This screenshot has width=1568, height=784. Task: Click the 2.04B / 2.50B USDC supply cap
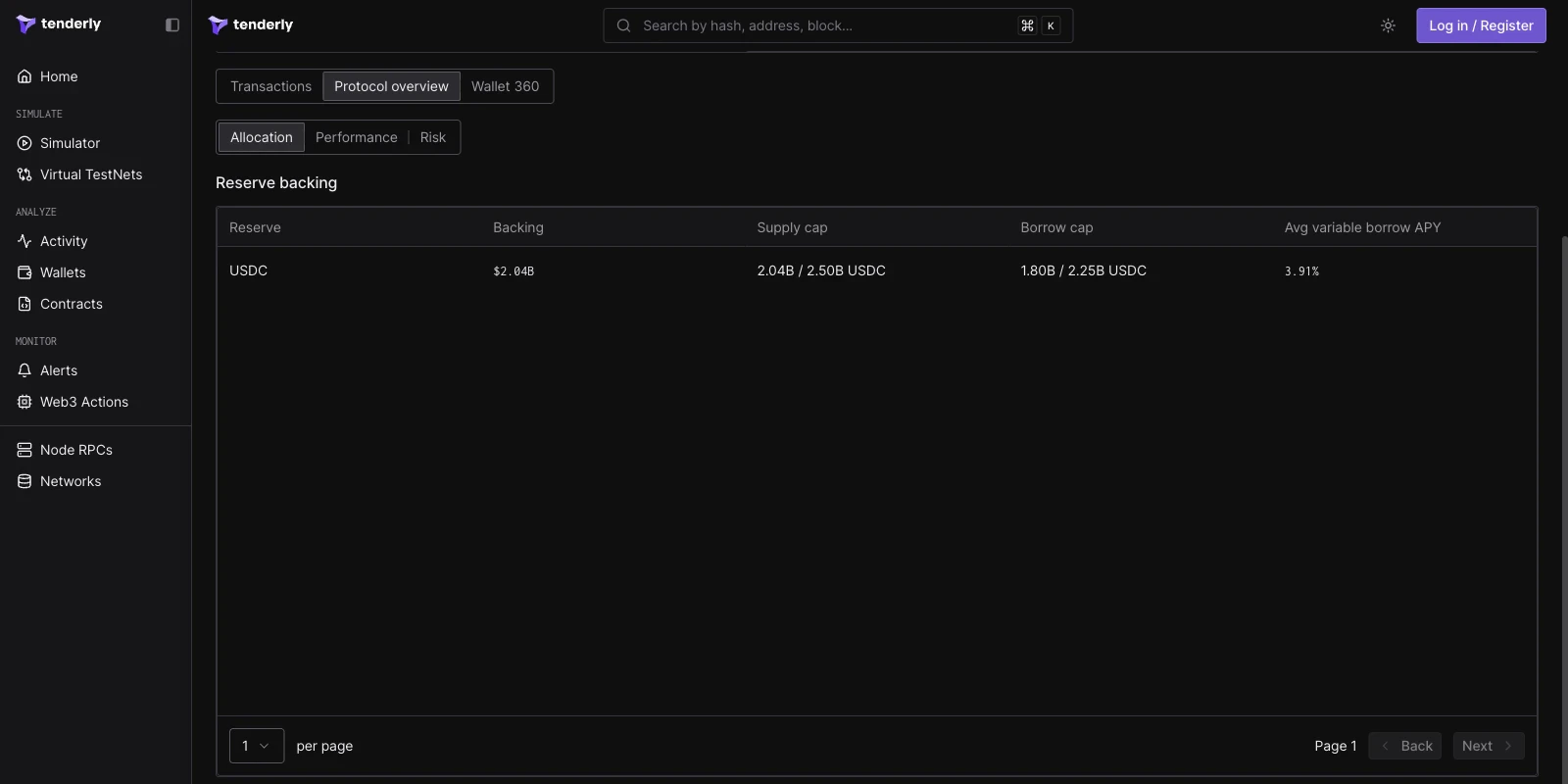(821, 270)
